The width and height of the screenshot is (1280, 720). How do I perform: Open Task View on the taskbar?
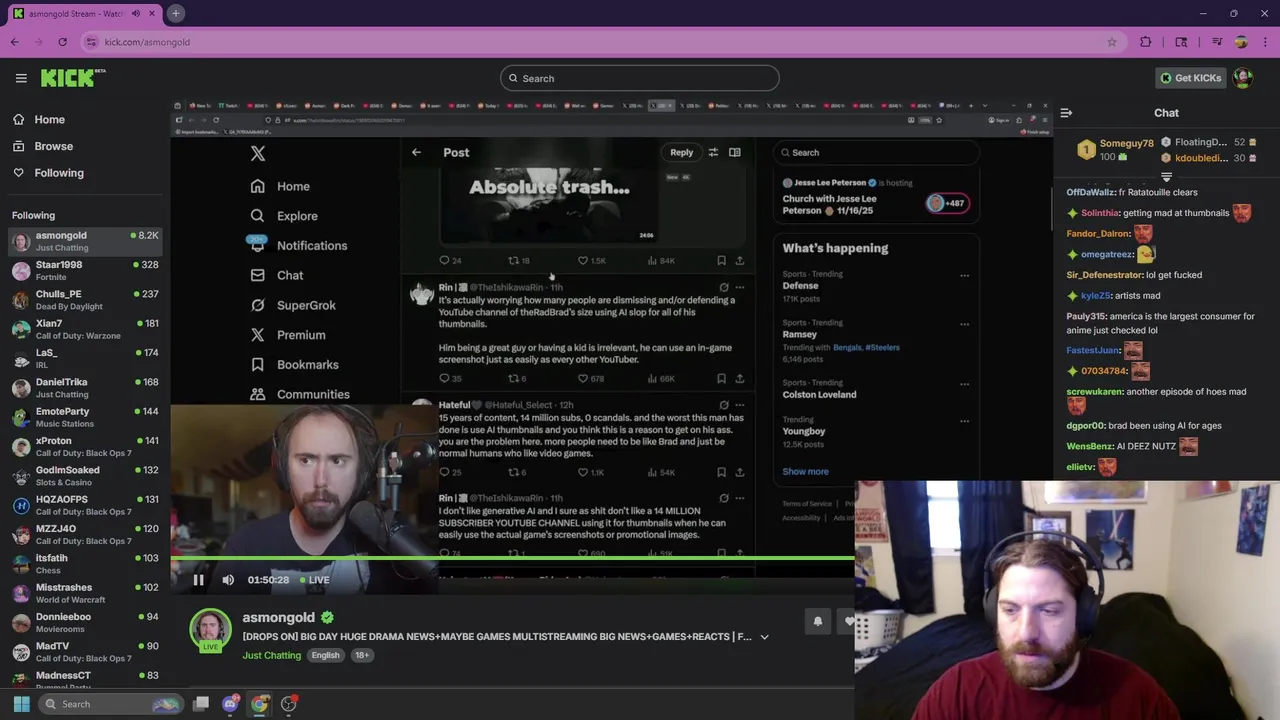[201, 704]
